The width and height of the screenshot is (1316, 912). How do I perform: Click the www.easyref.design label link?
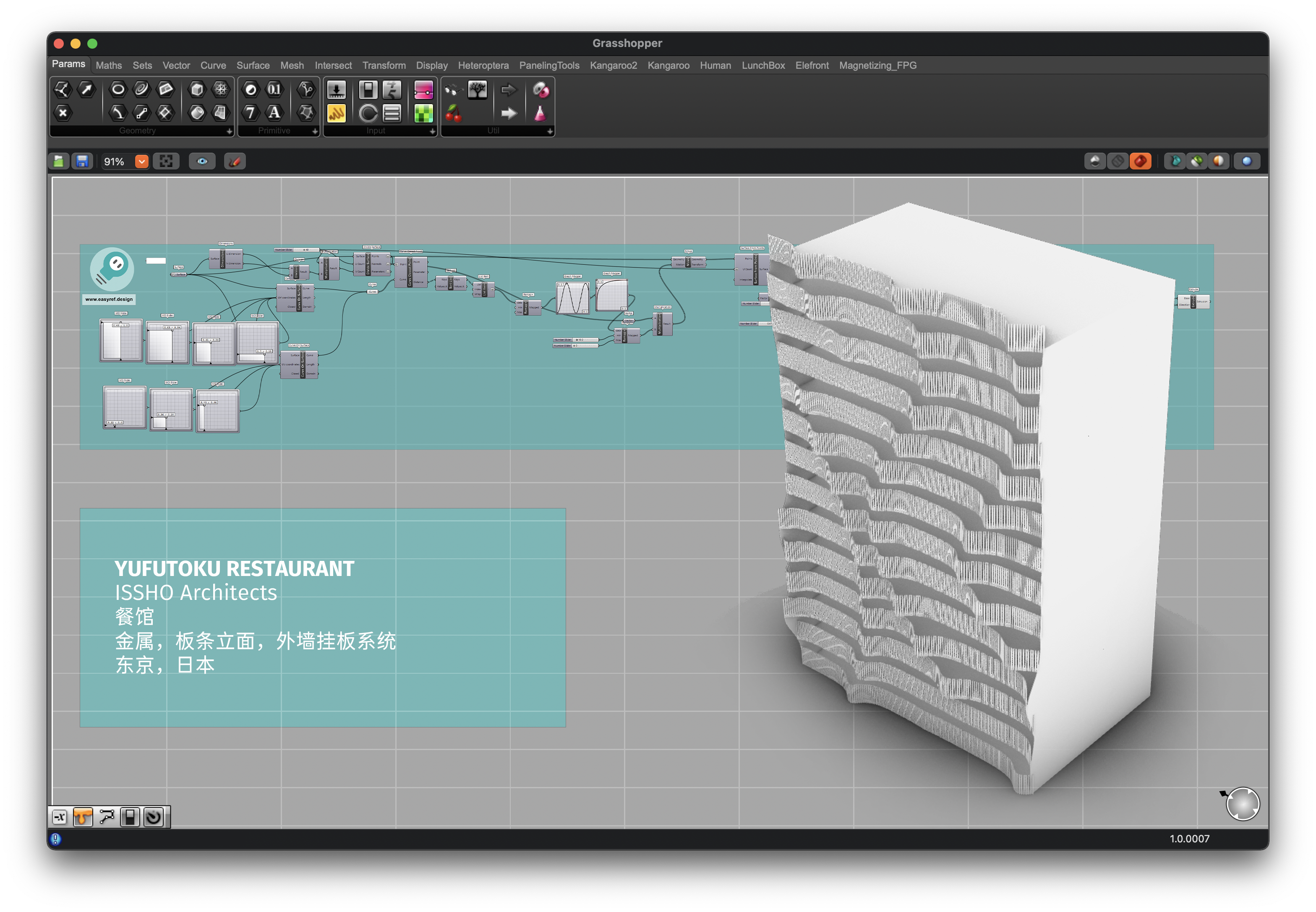pyautogui.click(x=109, y=300)
